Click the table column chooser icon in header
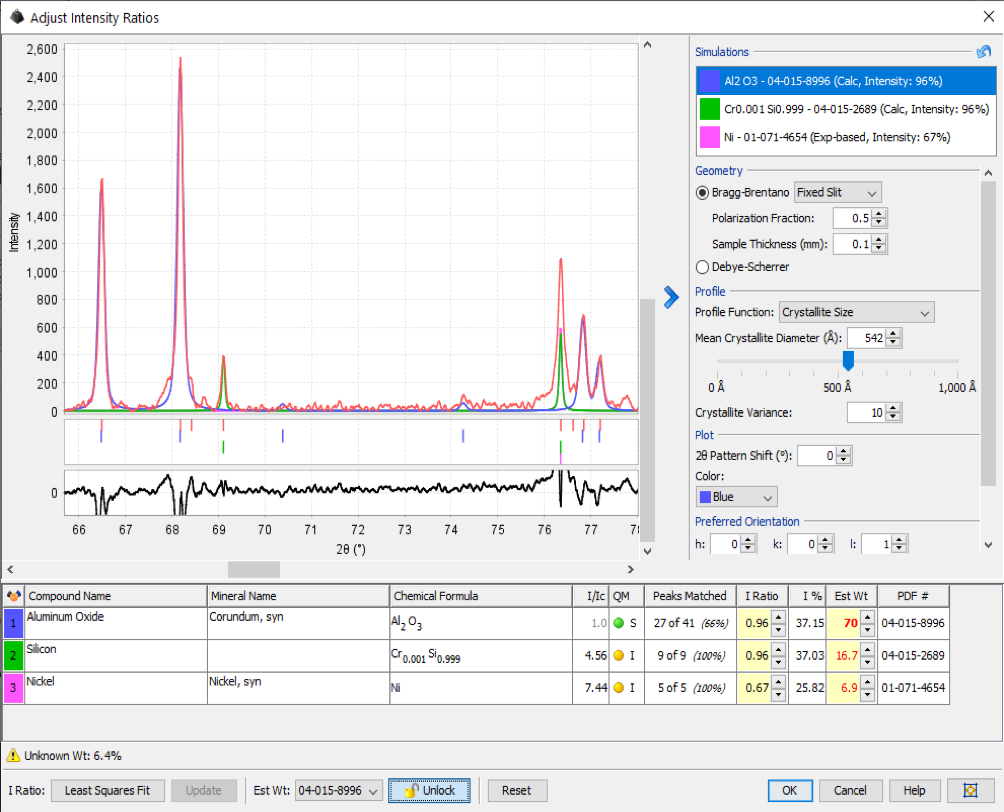The height and width of the screenshot is (812, 1004). click(13, 596)
